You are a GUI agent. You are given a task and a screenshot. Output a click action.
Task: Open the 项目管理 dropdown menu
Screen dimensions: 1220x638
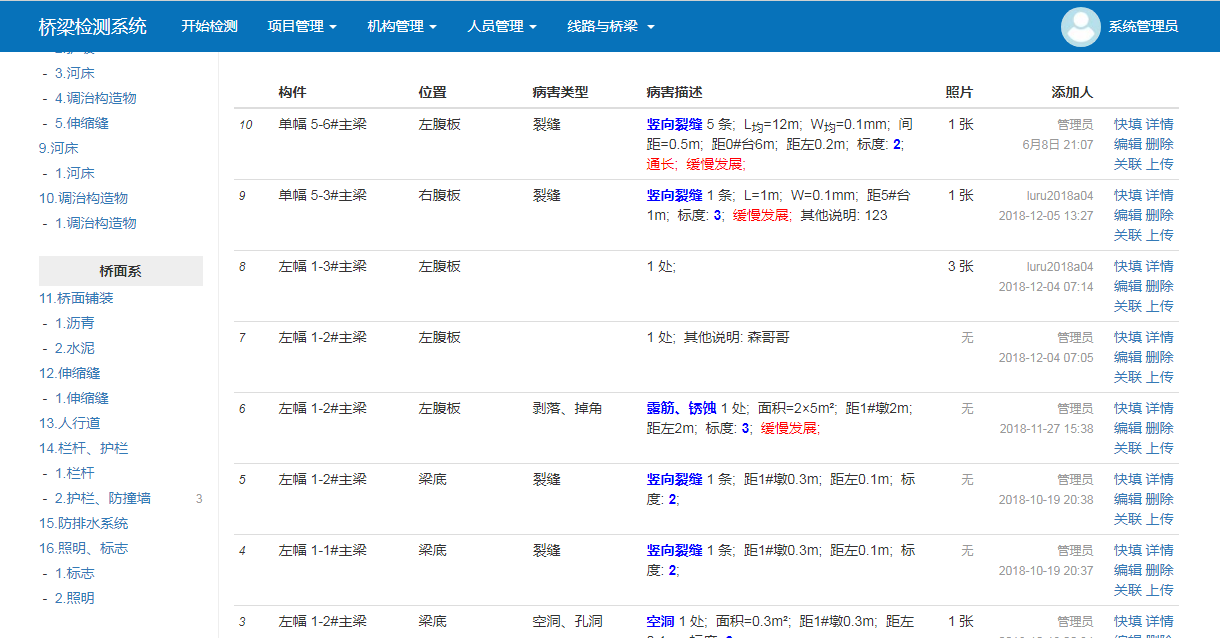[301, 27]
